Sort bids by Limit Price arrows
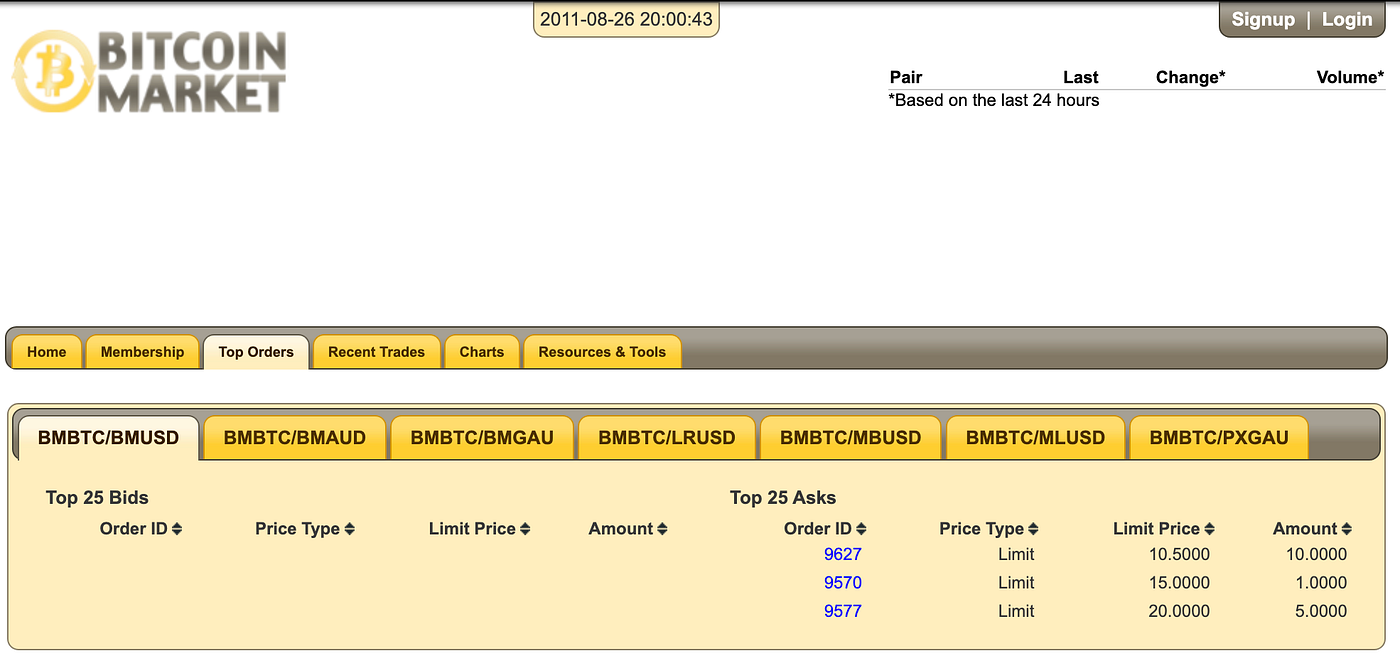Screen dimensions: 1400x661 pos(525,529)
